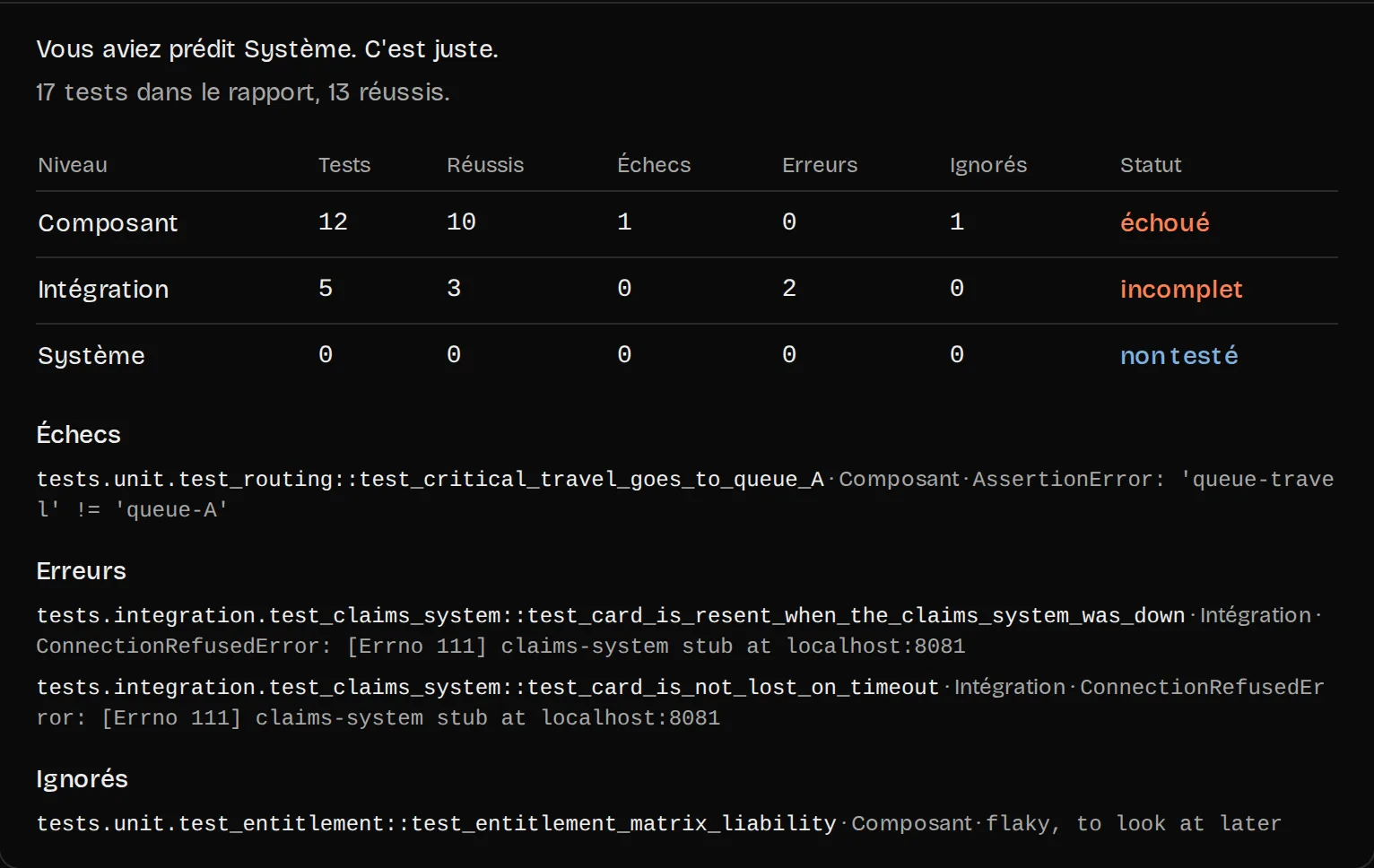Click the "AssertionError:" message text
The height and width of the screenshot is (868, 1374).
[1068, 480]
